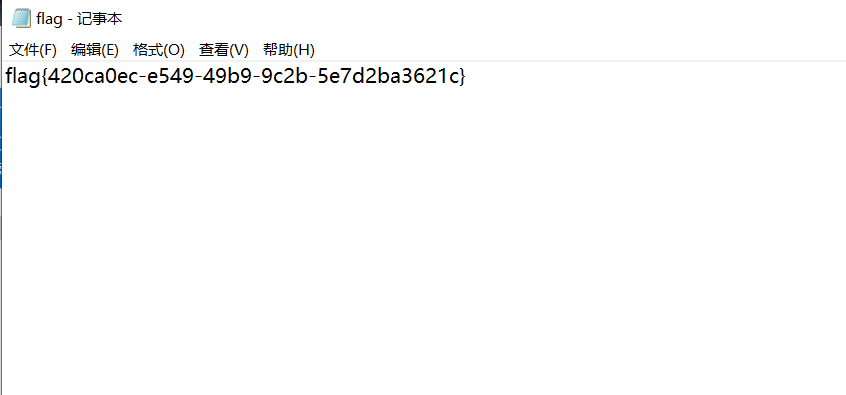The image size is (846, 395).
Task: Open the 格式(O) menu
Action: [x=159, y=50]
